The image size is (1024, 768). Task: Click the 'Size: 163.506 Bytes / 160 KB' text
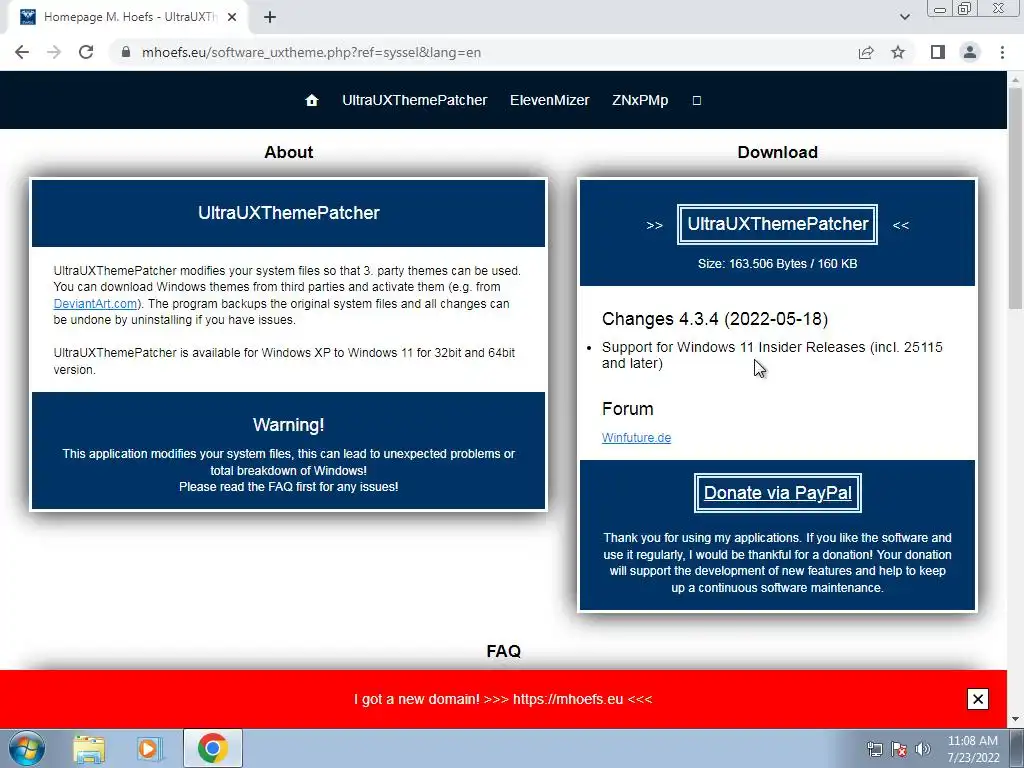point(777,264)
